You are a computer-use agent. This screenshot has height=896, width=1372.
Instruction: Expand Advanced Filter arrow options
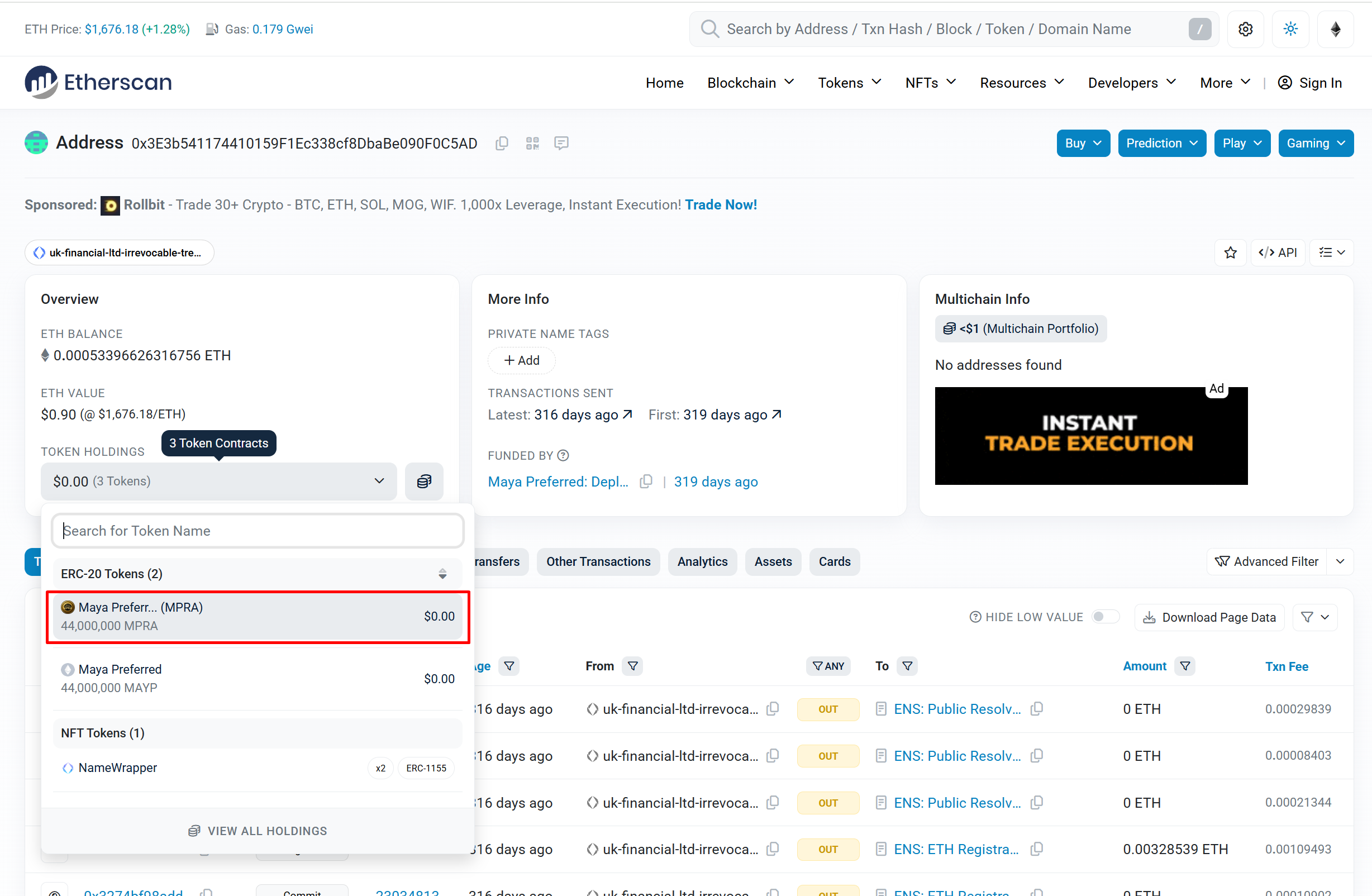coord(1340,561)
